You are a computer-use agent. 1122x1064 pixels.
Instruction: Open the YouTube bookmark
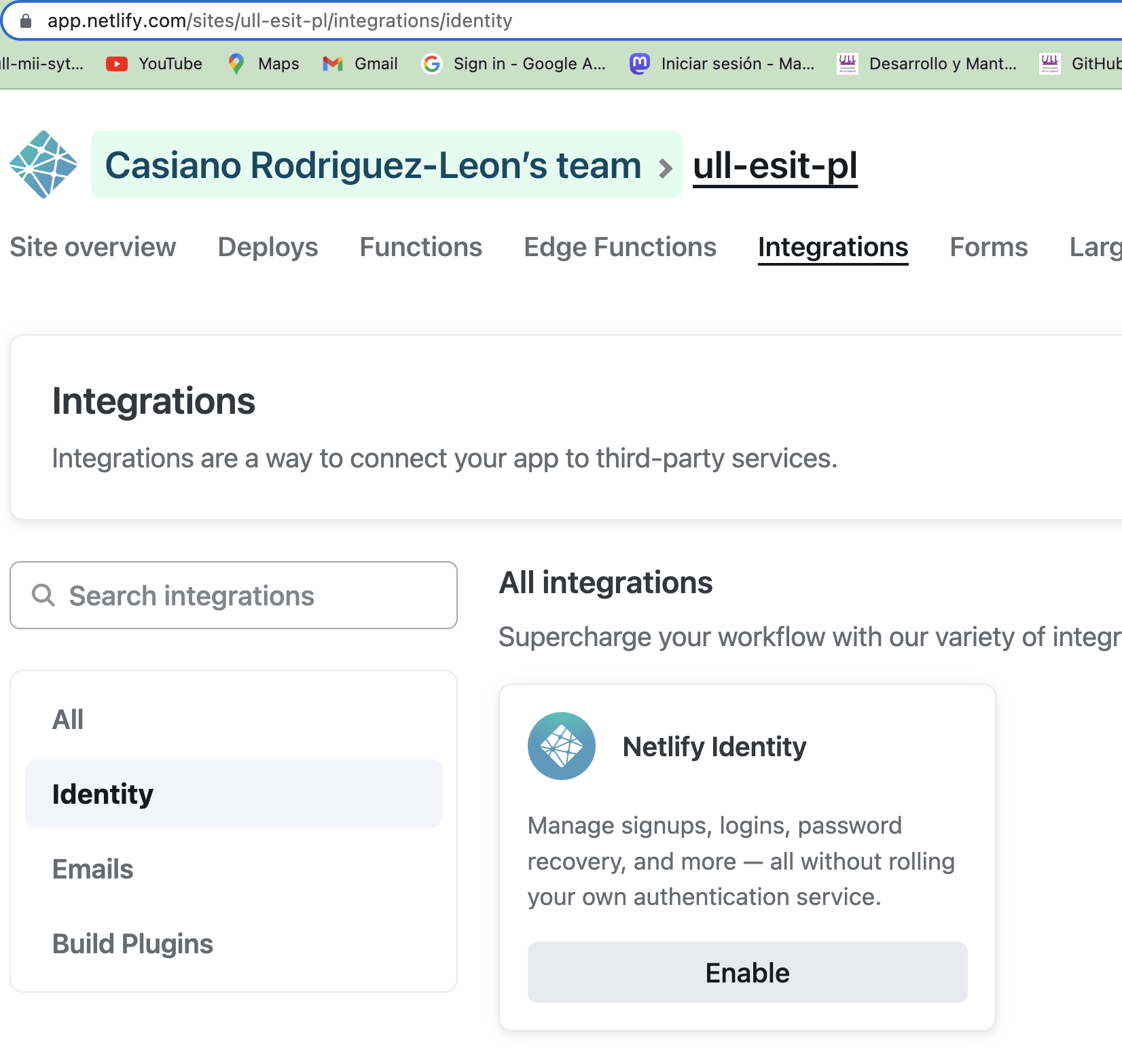[154, 64]
